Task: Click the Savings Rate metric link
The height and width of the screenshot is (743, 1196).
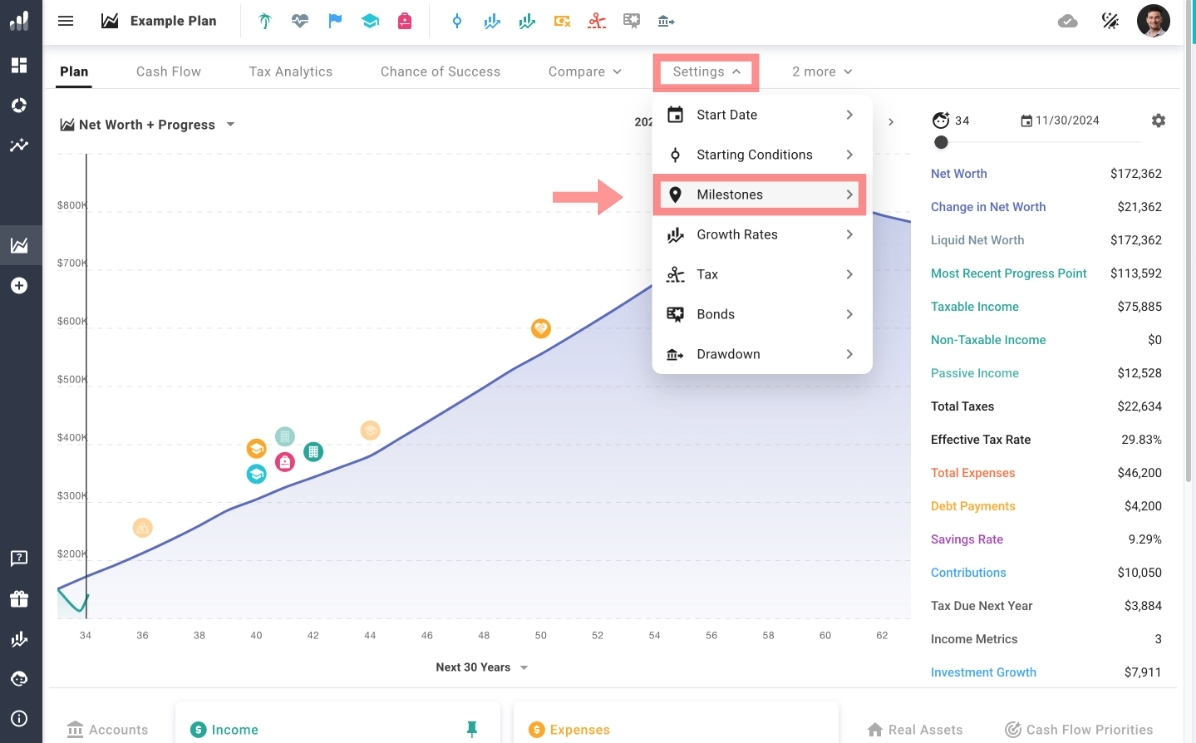Action: click(x=966, y=540)
